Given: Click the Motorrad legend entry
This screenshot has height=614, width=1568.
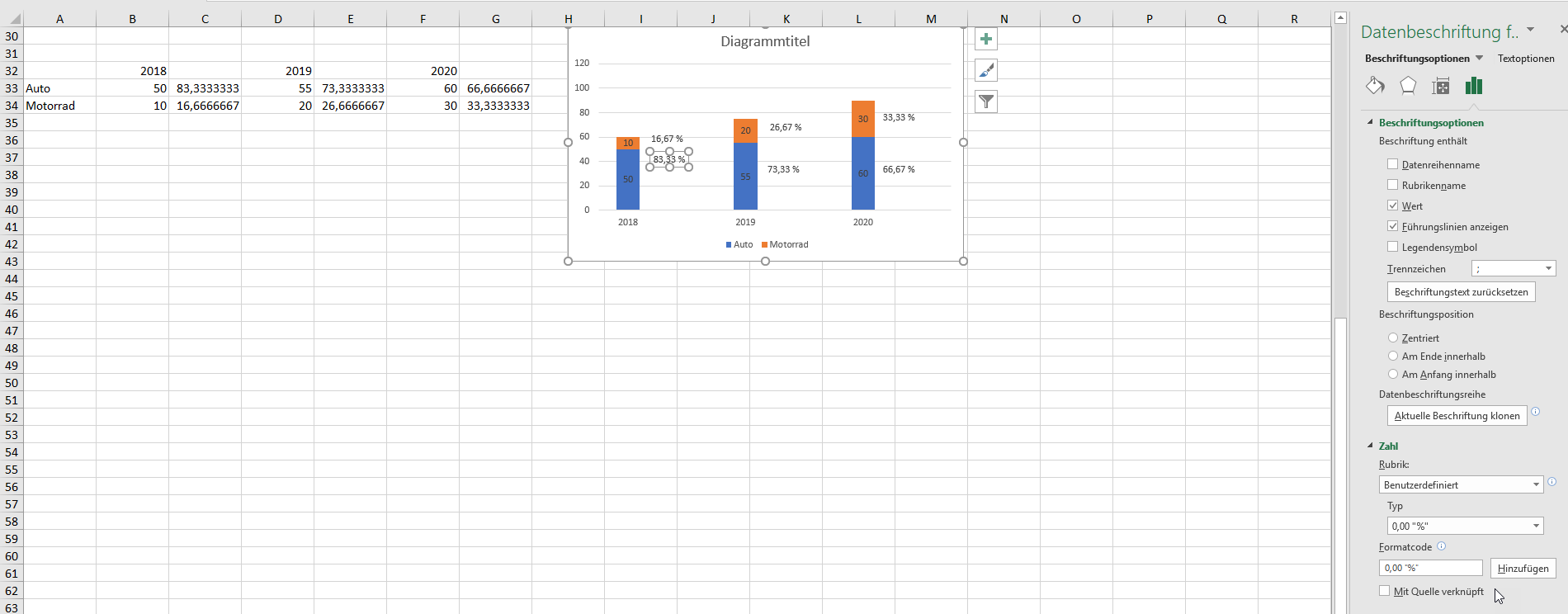Looking at the screenshot, I should [785, 244].
